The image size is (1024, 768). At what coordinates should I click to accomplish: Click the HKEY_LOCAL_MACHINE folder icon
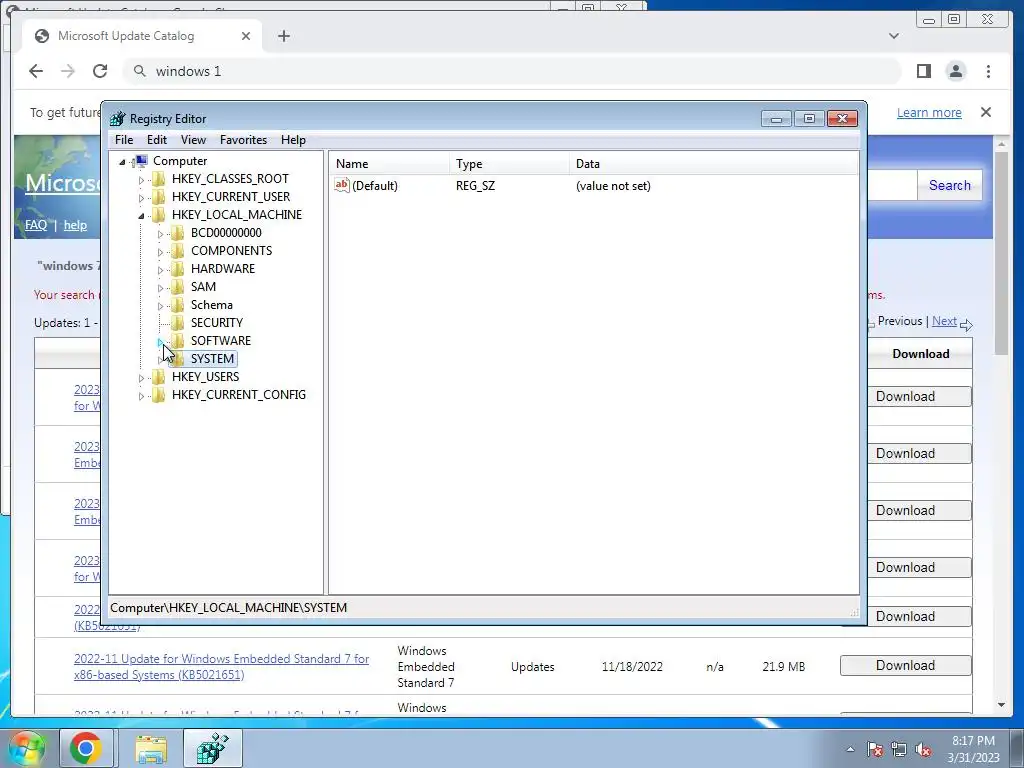159,215
